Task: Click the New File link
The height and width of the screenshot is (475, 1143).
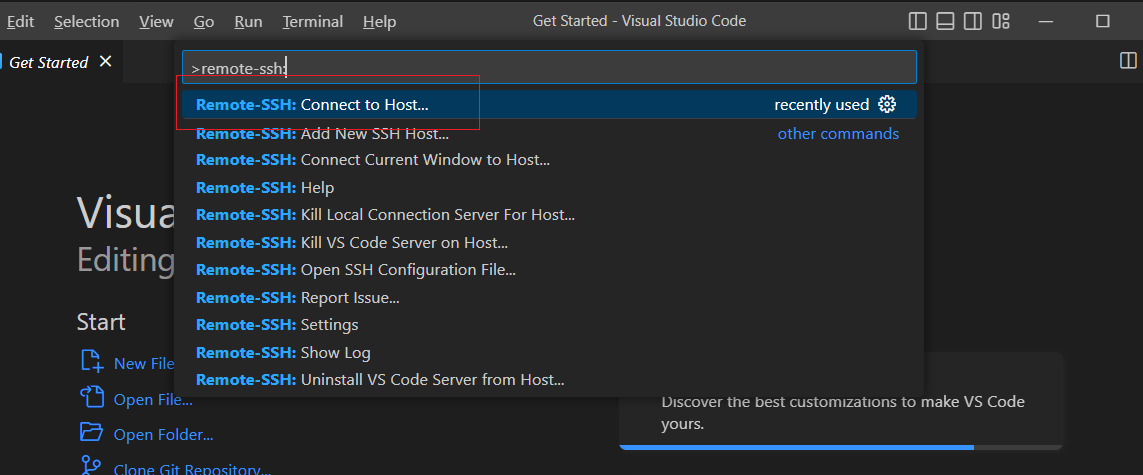Action: tap(144, 364)
